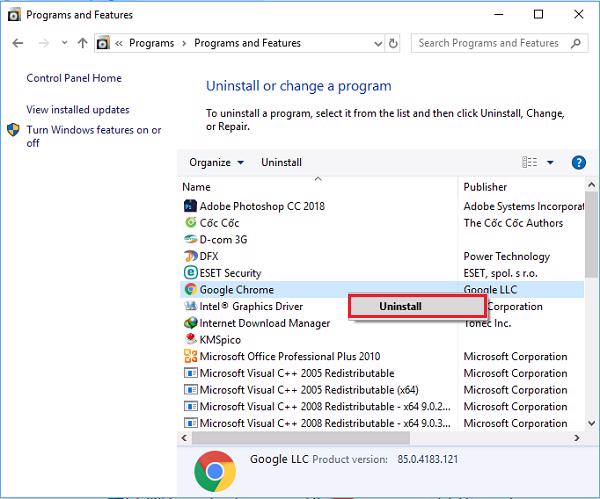Select the KMSpico entry name
The image size is (600, 499).
pos(220,340)
